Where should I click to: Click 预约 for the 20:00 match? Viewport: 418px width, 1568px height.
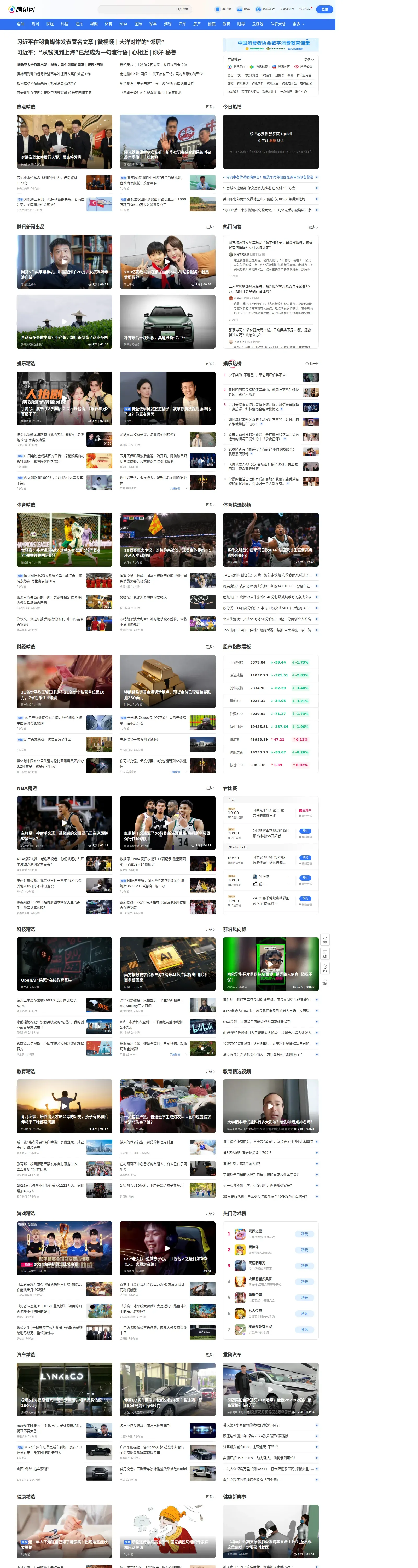[x=305, y=831]
